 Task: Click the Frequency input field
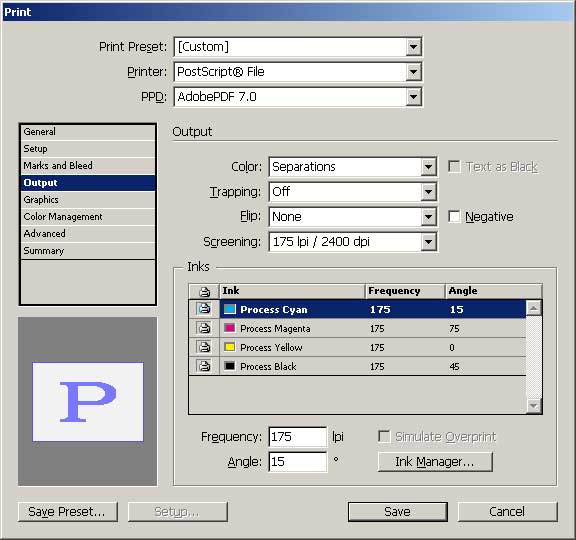[298, 437]
